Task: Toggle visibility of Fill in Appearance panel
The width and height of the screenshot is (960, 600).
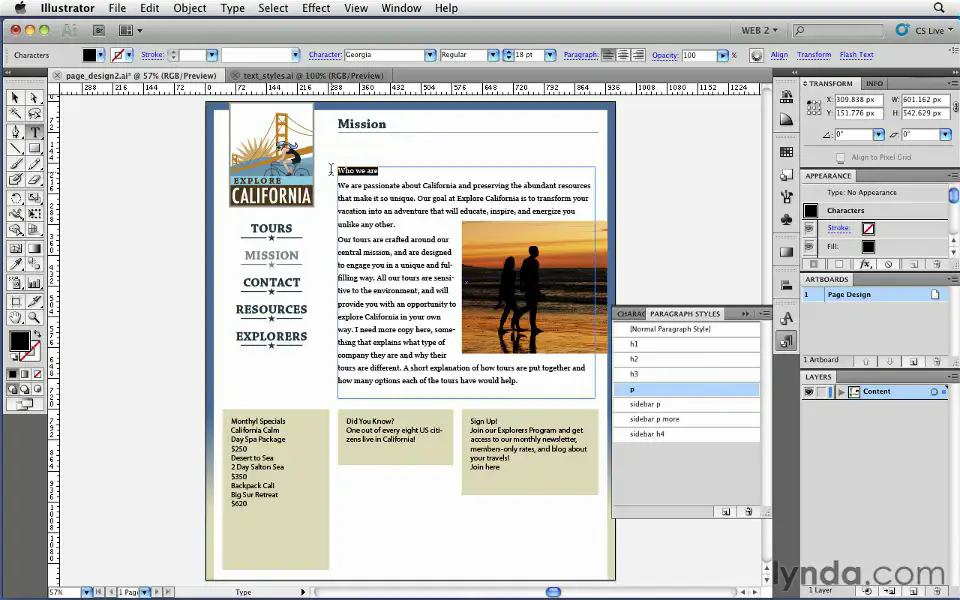Action: 809,246
